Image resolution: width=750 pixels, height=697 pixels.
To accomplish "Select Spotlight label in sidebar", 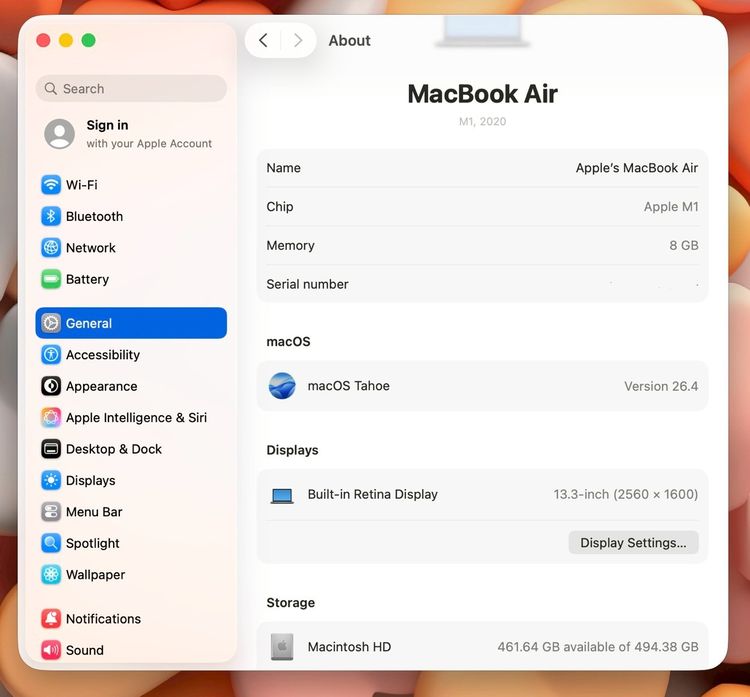I will click(x=93, y=543).
